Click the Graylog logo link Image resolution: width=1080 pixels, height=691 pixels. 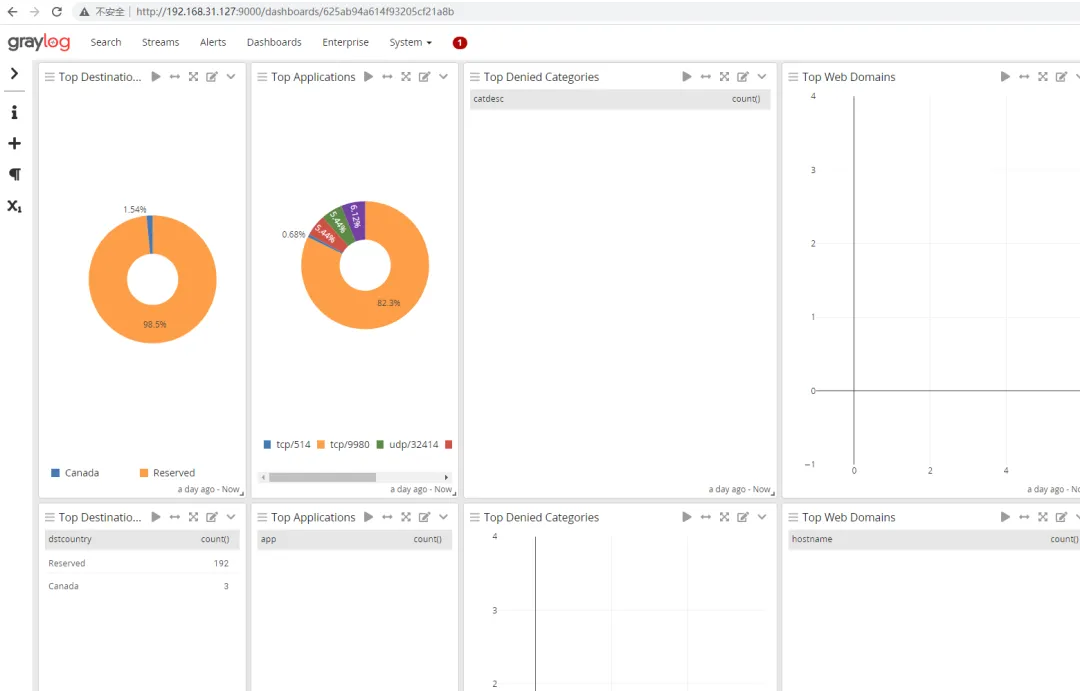pos(39,42)
